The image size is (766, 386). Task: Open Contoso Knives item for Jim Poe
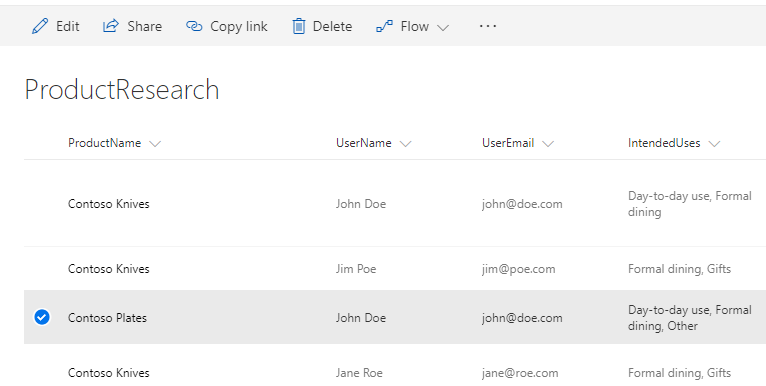[108, 269]
